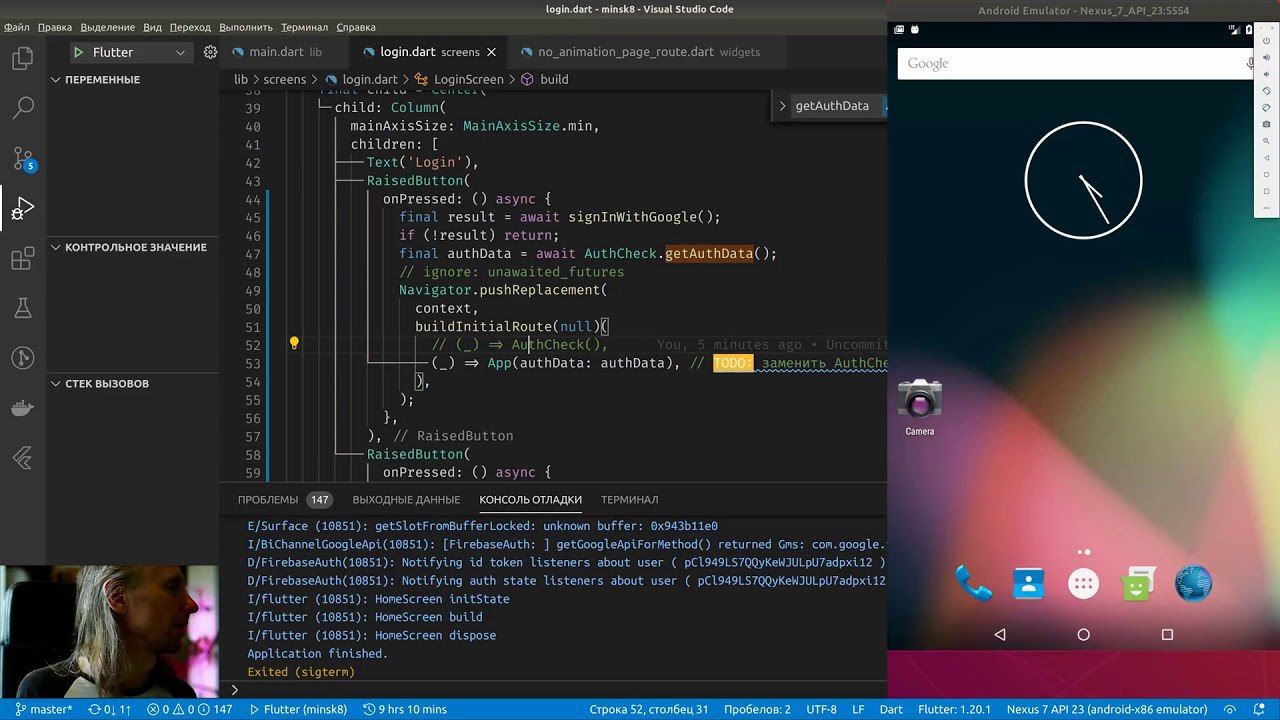Open the app drawer in Android dock

pyautogui.click(x=1083, y=583)
